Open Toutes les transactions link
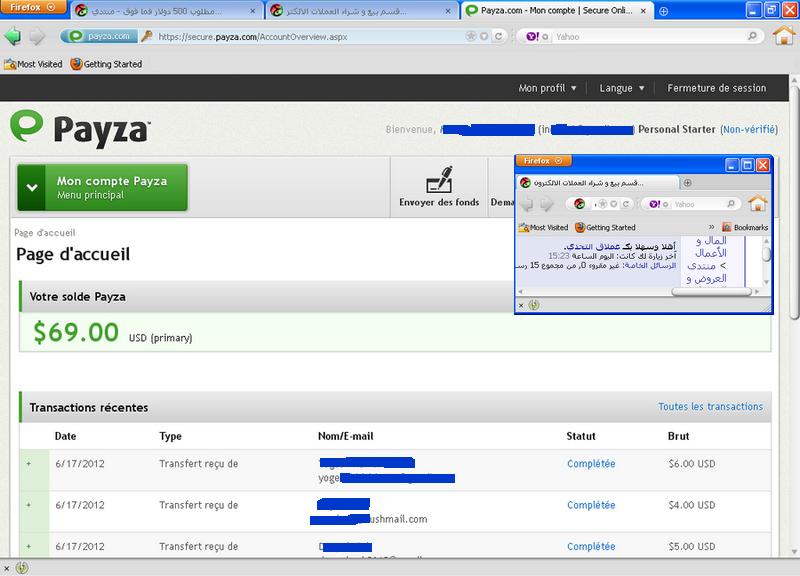The image size is (800, 576). pyautogui.click(x=710, y=407)
